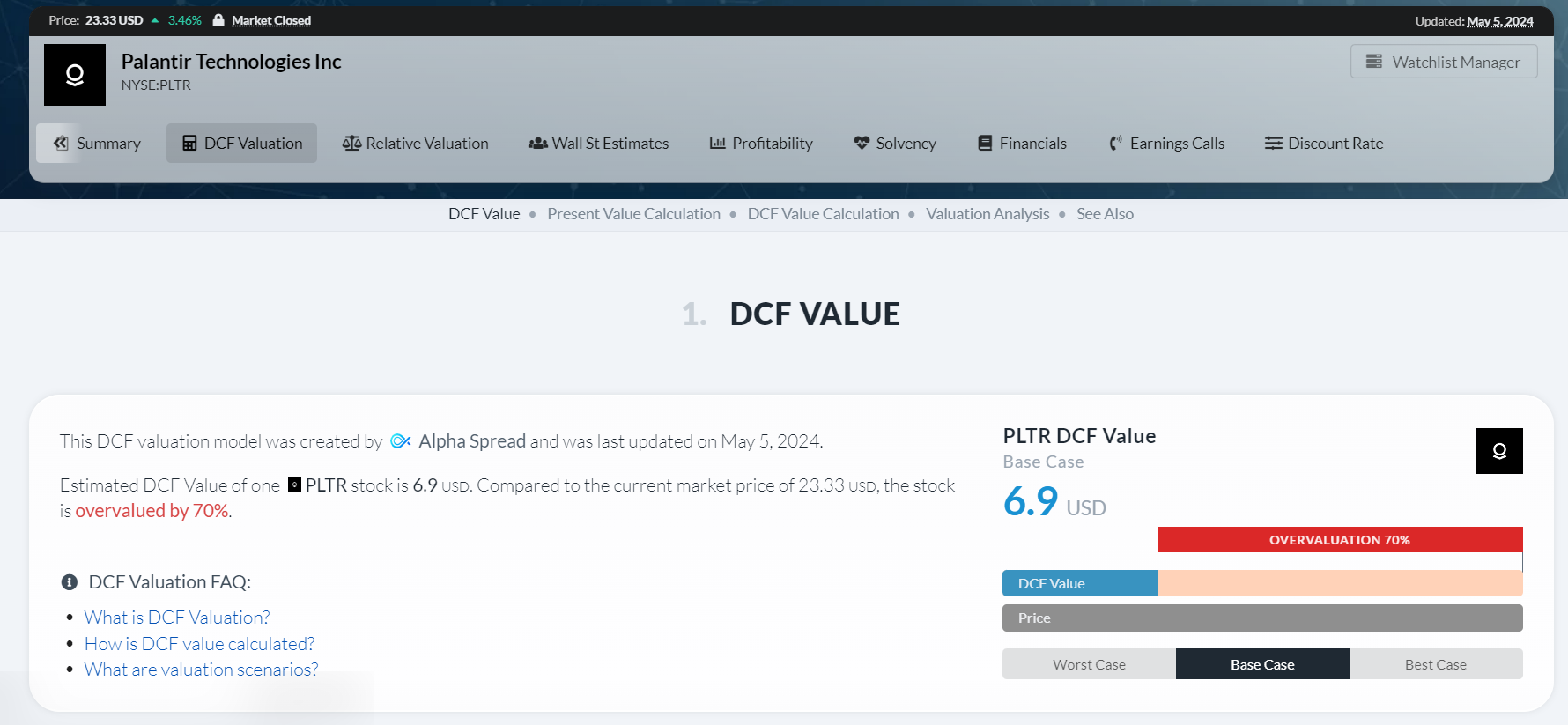Image resolution: width=1568 pixels, height=725 pixels.
Task: Click the Palantir Technologies Inc title
Action: point(231,62)
